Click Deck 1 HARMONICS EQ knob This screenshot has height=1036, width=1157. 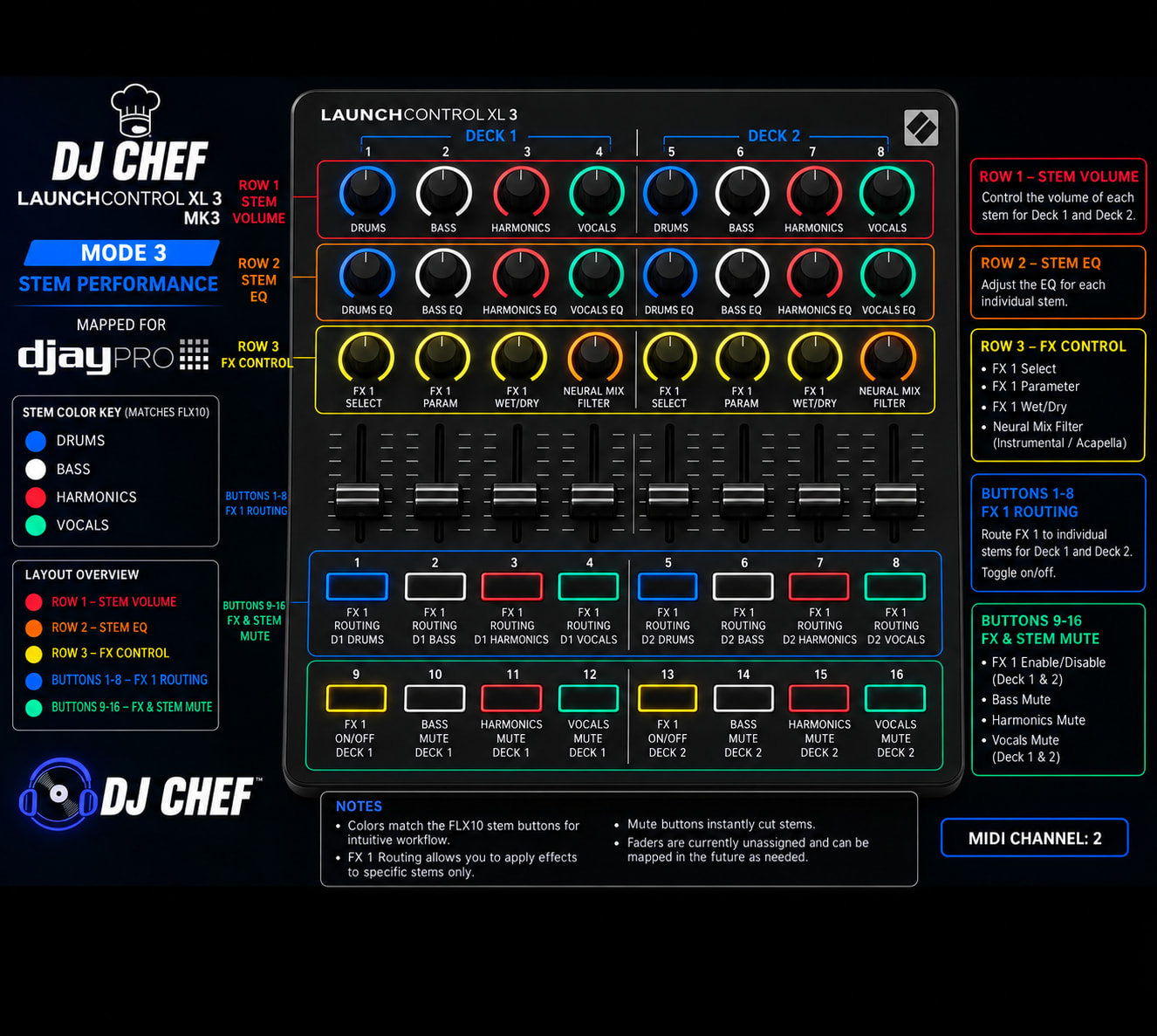(521, 274)
